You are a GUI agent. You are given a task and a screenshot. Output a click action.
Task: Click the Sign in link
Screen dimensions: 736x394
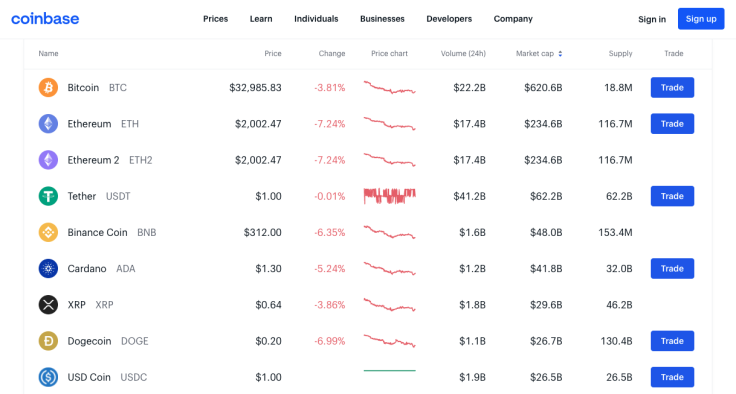click(x=652, y=19)
